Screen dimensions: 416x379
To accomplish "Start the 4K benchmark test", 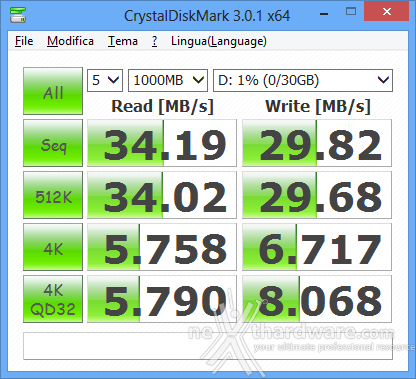I will [x=53, y=247].
